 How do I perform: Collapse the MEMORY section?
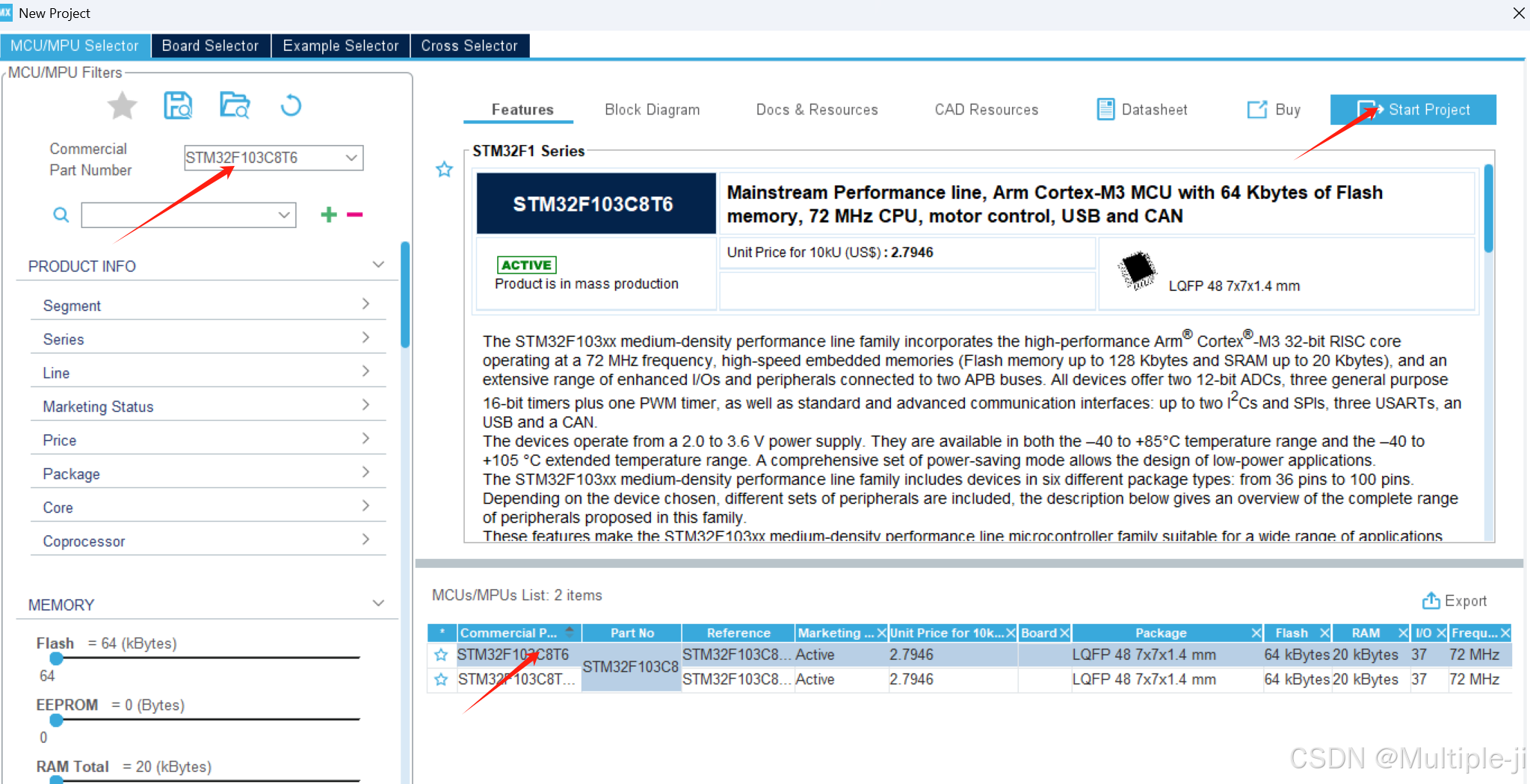click(378, 604)
